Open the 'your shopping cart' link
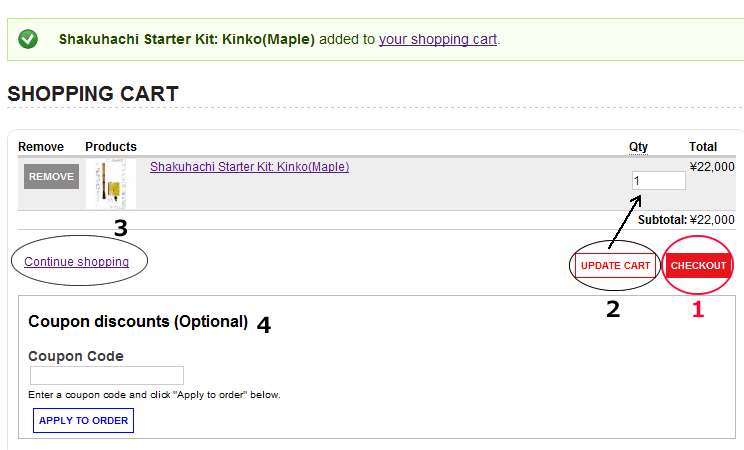 437,39
